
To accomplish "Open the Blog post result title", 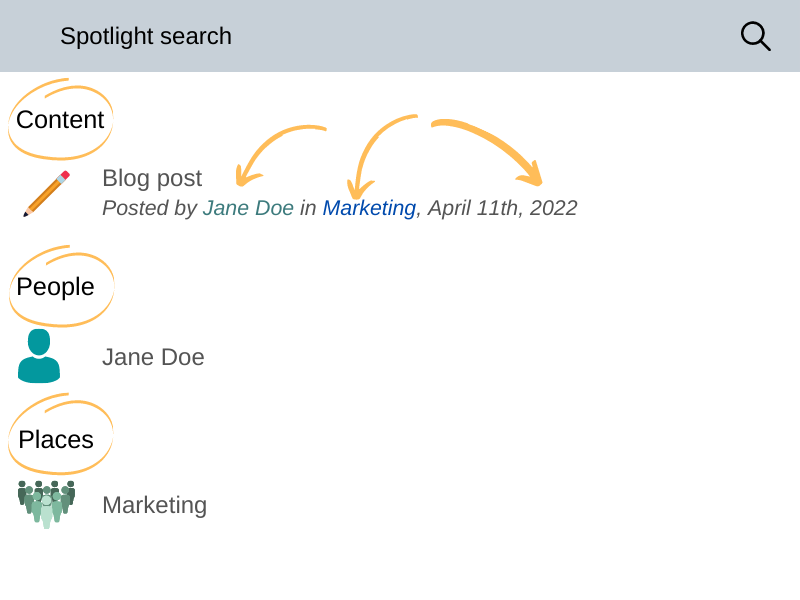I will point(152,178).
